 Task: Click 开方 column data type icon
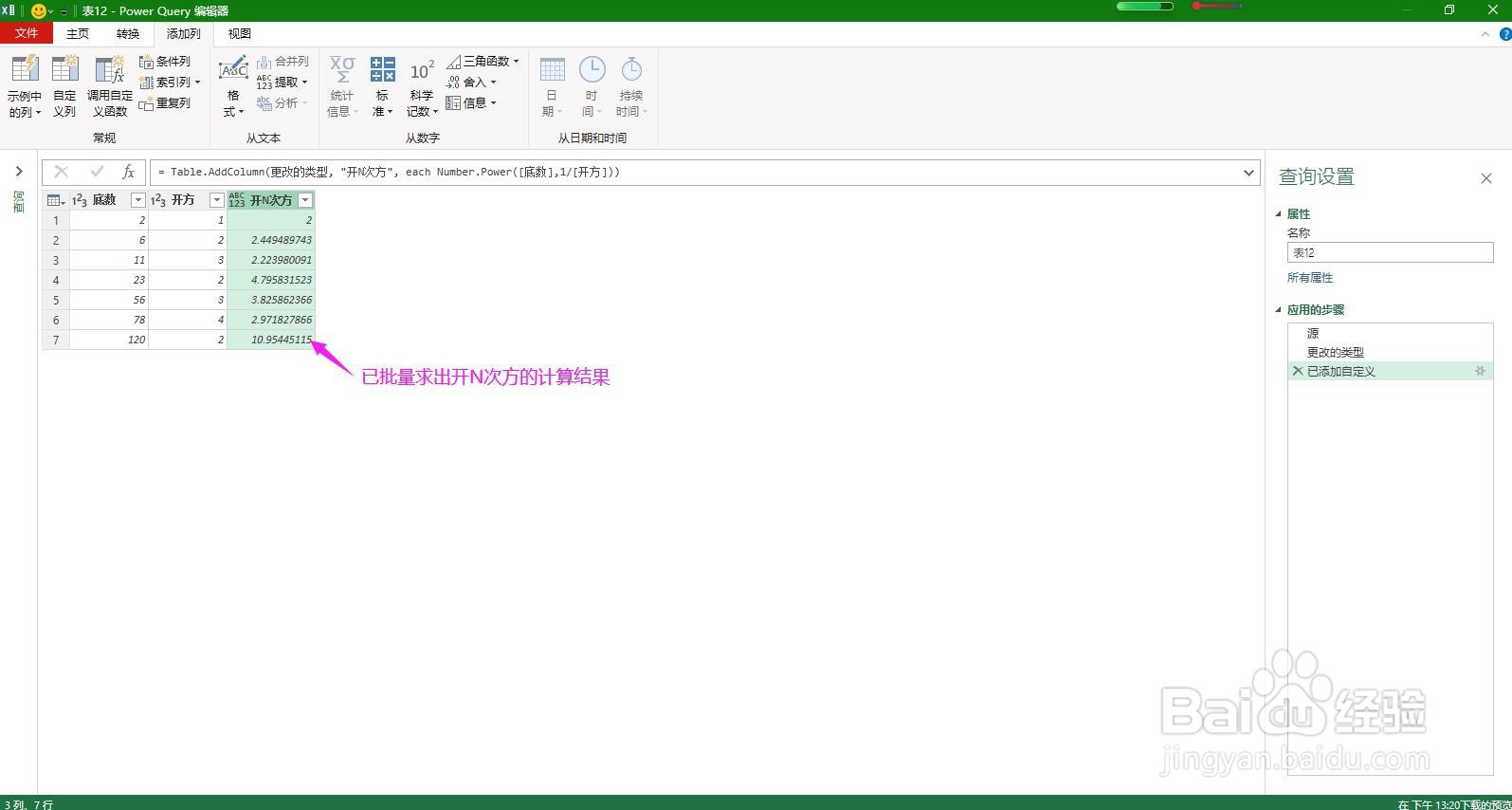click(x=158, y=200)
